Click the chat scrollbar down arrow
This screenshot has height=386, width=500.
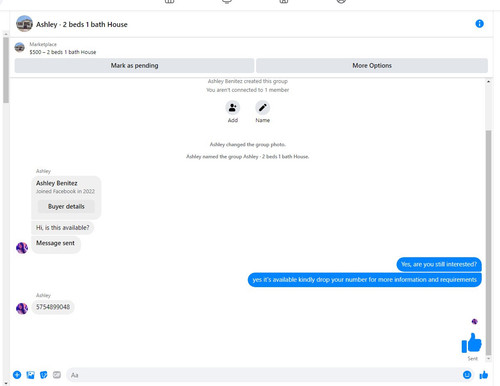(x=488, y=359)
